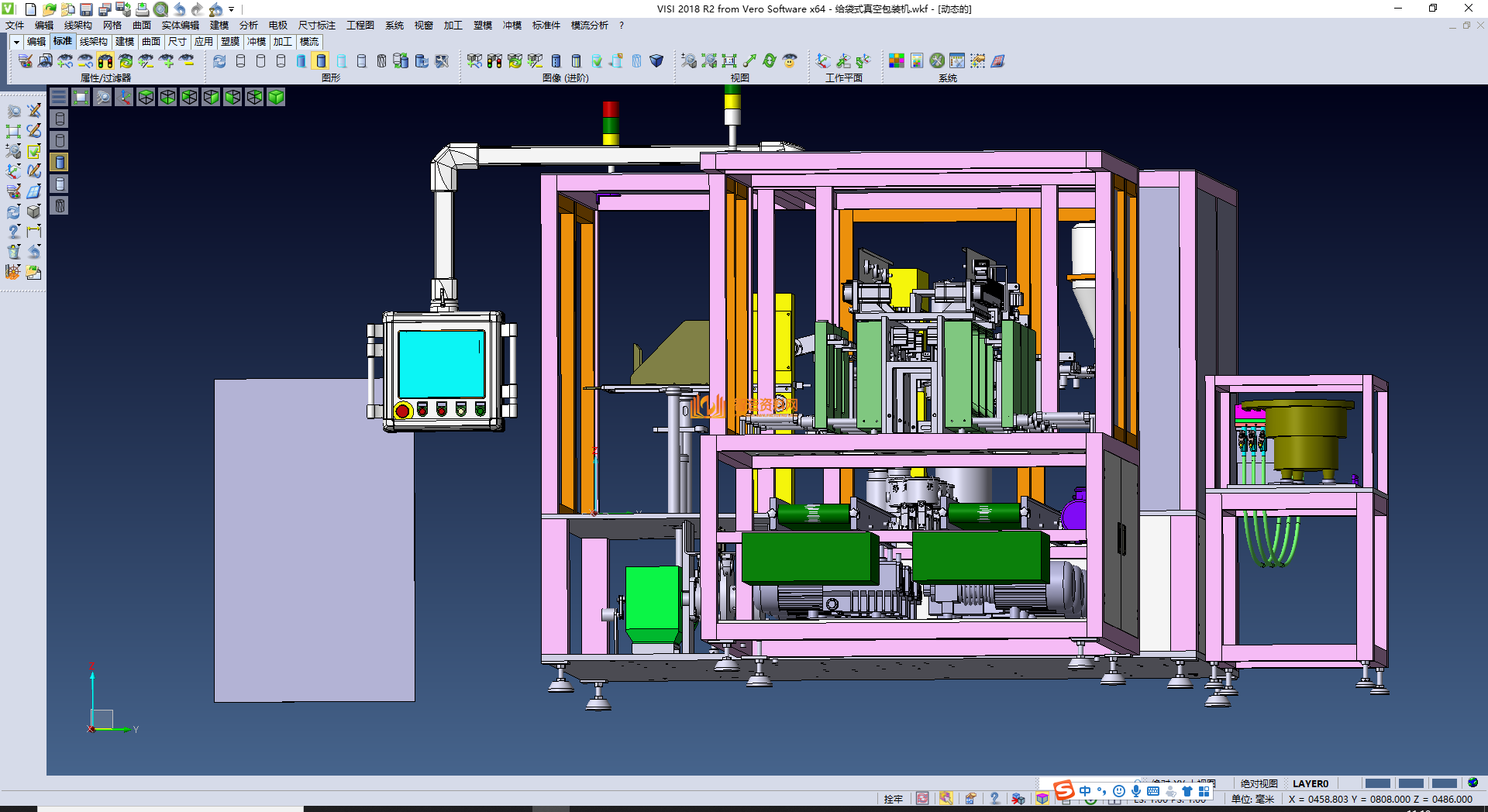Click the LAYER0 label in status bar
The image size is (1488, 812).
coord(1310,783)
